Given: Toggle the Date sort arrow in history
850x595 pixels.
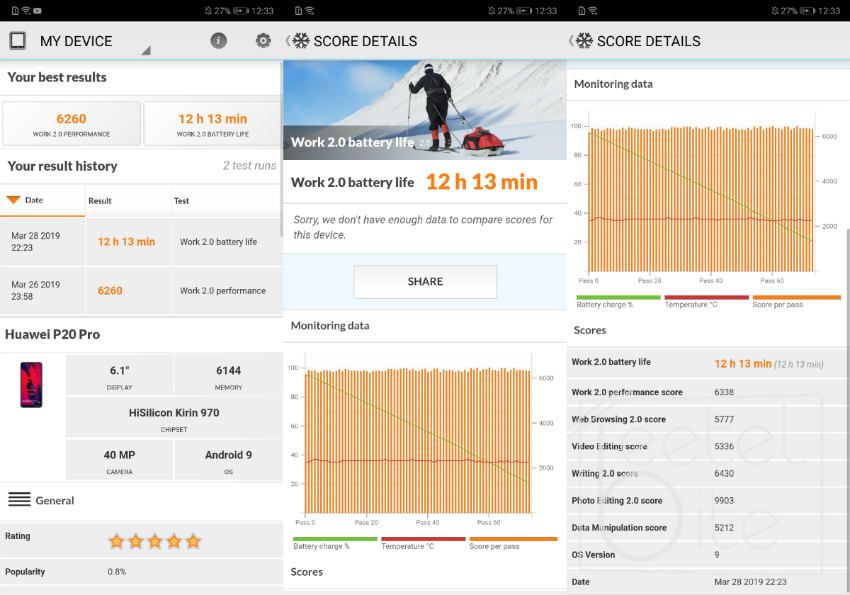Looking at the screenshot, I should pos(13,200).
